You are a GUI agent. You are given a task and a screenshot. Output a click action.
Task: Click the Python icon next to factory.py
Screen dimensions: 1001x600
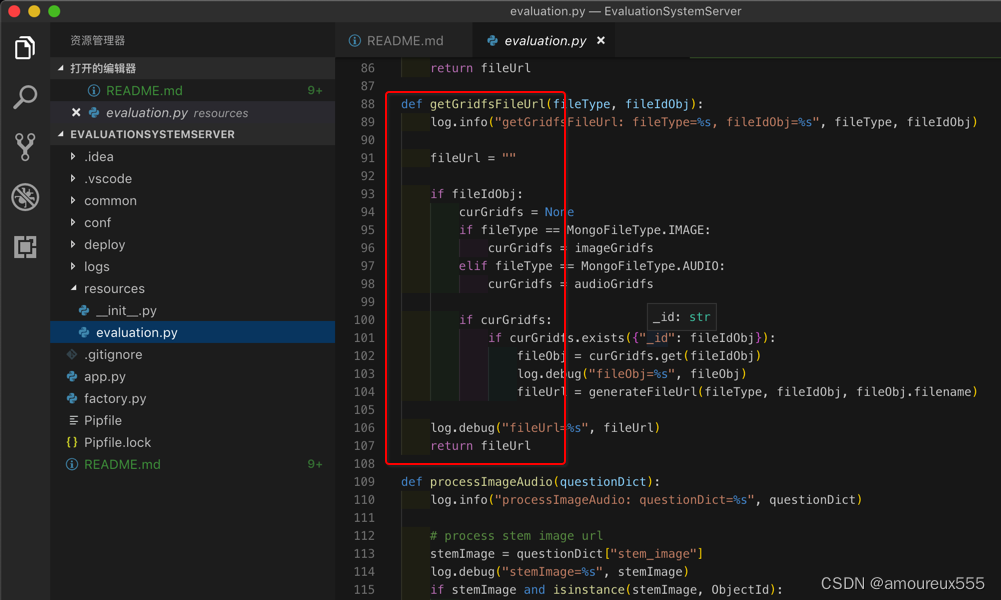tap(72, 398)
